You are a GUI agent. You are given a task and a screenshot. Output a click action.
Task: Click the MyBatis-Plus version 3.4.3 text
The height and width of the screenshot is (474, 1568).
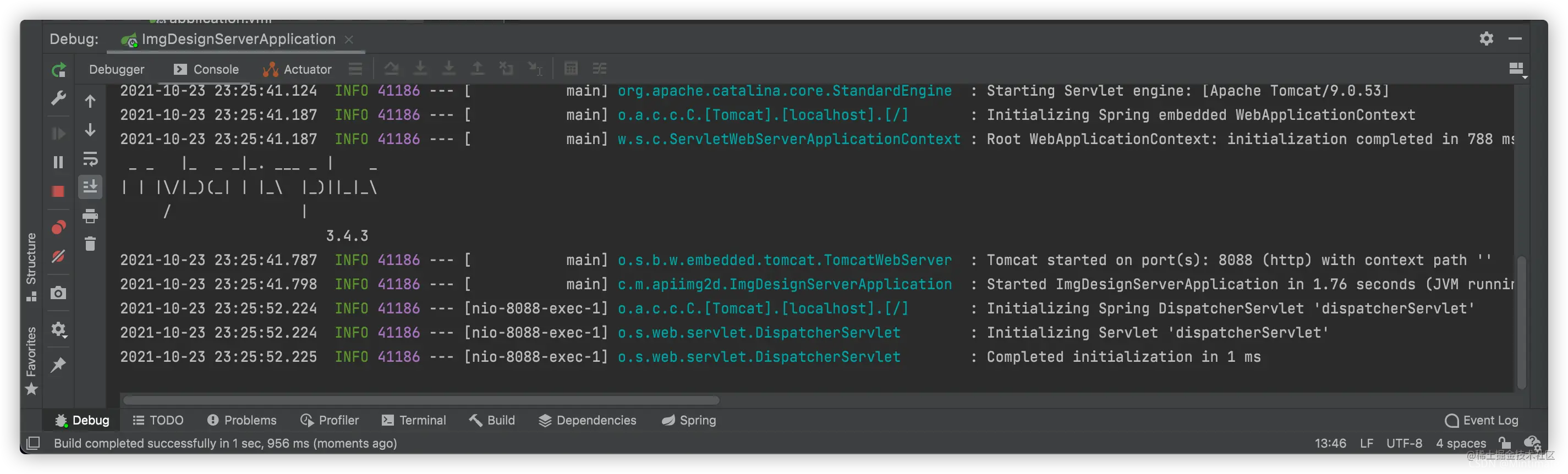click(347, 236)
